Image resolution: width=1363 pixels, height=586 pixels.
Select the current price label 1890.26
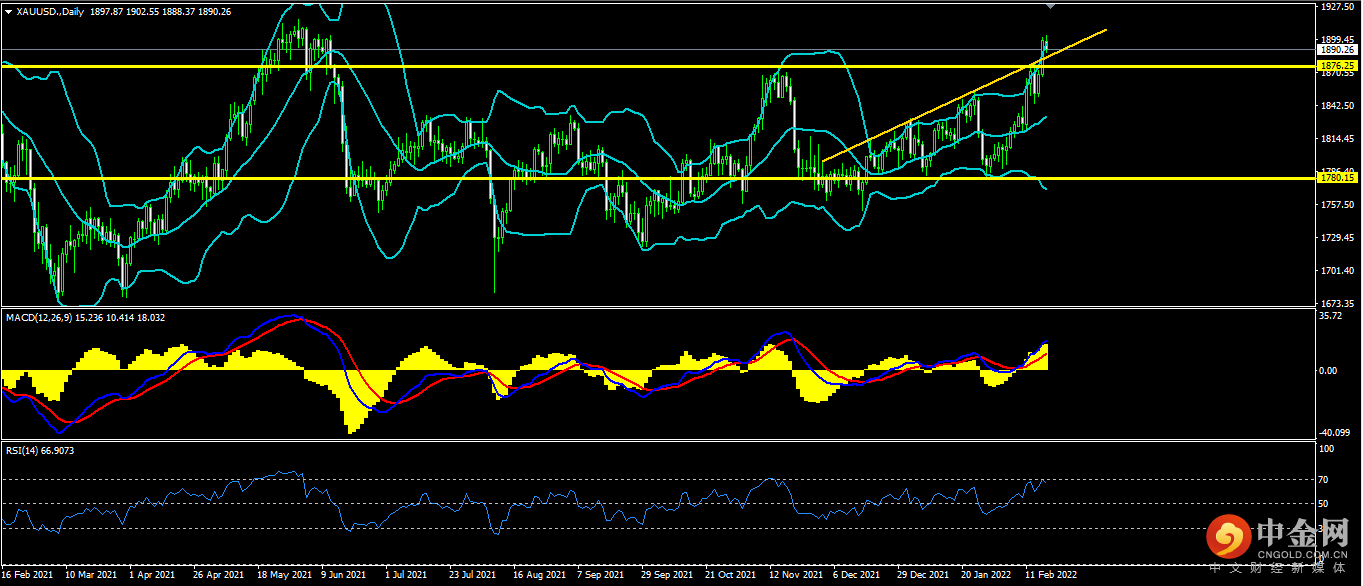[x=1336, y=49]
